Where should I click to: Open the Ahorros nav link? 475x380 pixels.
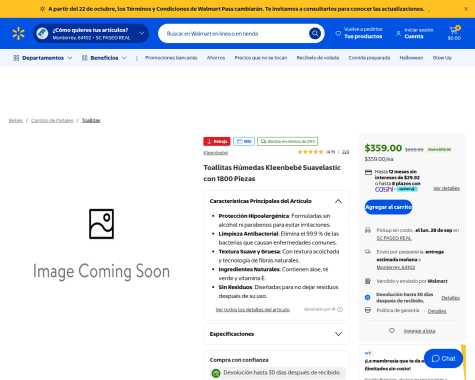[x=216, y=58]
